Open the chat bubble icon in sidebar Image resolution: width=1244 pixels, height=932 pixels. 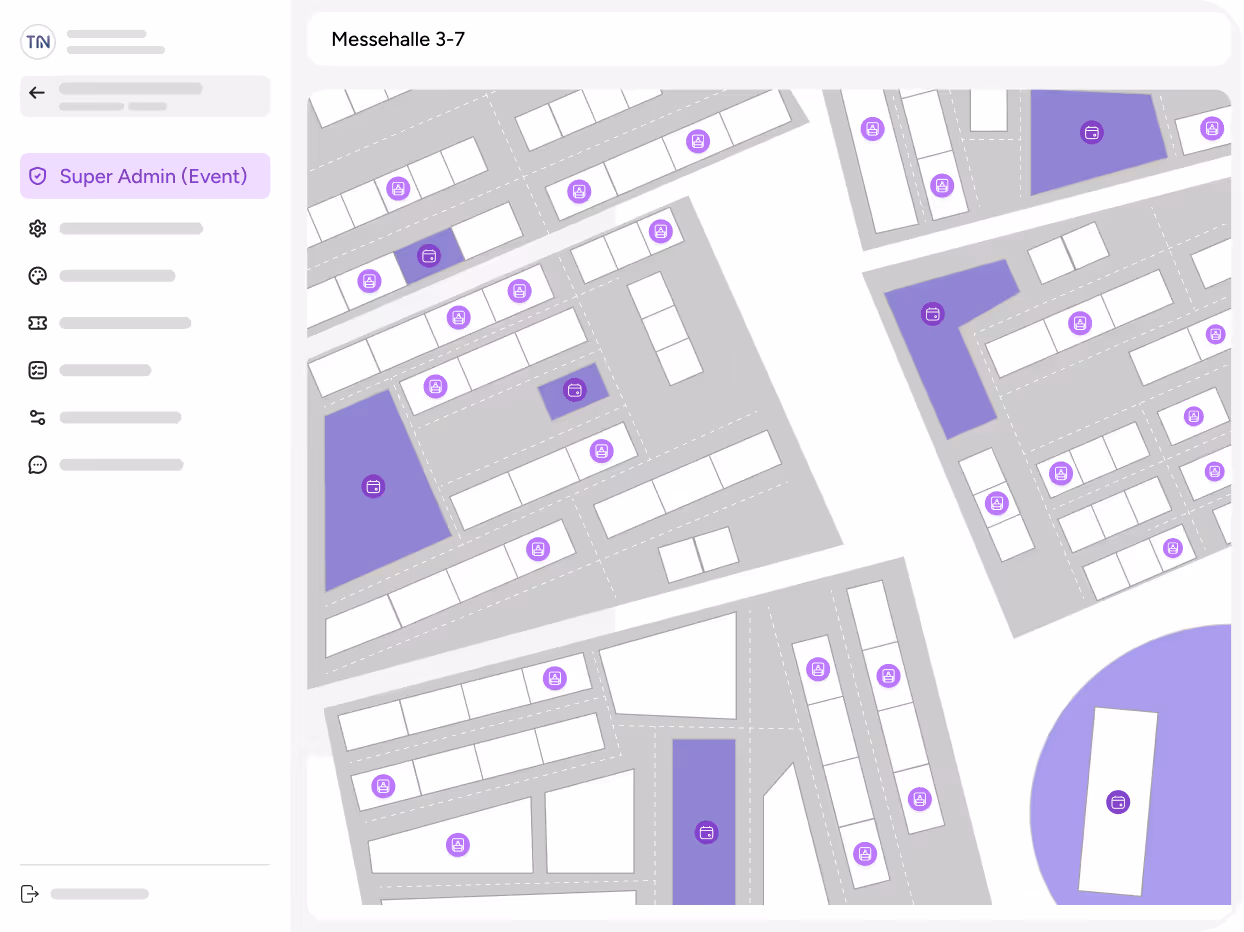(x=38, y=465)
